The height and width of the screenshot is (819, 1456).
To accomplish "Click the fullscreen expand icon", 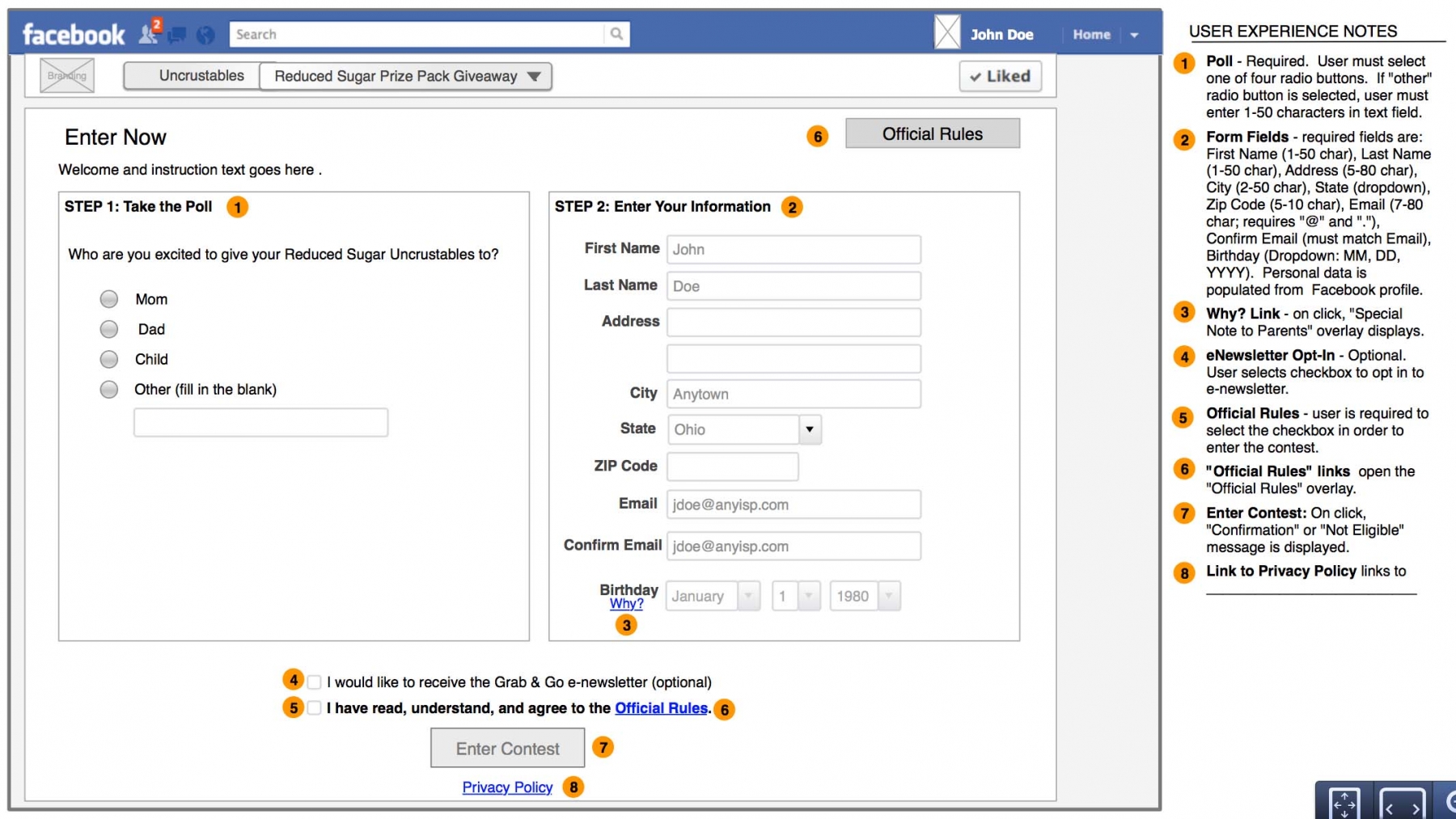I will (1345, 804).
